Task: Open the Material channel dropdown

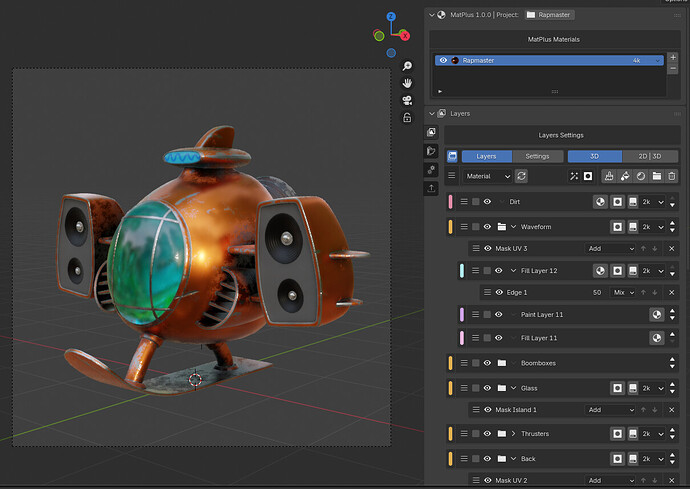Action: coord(488,176)
